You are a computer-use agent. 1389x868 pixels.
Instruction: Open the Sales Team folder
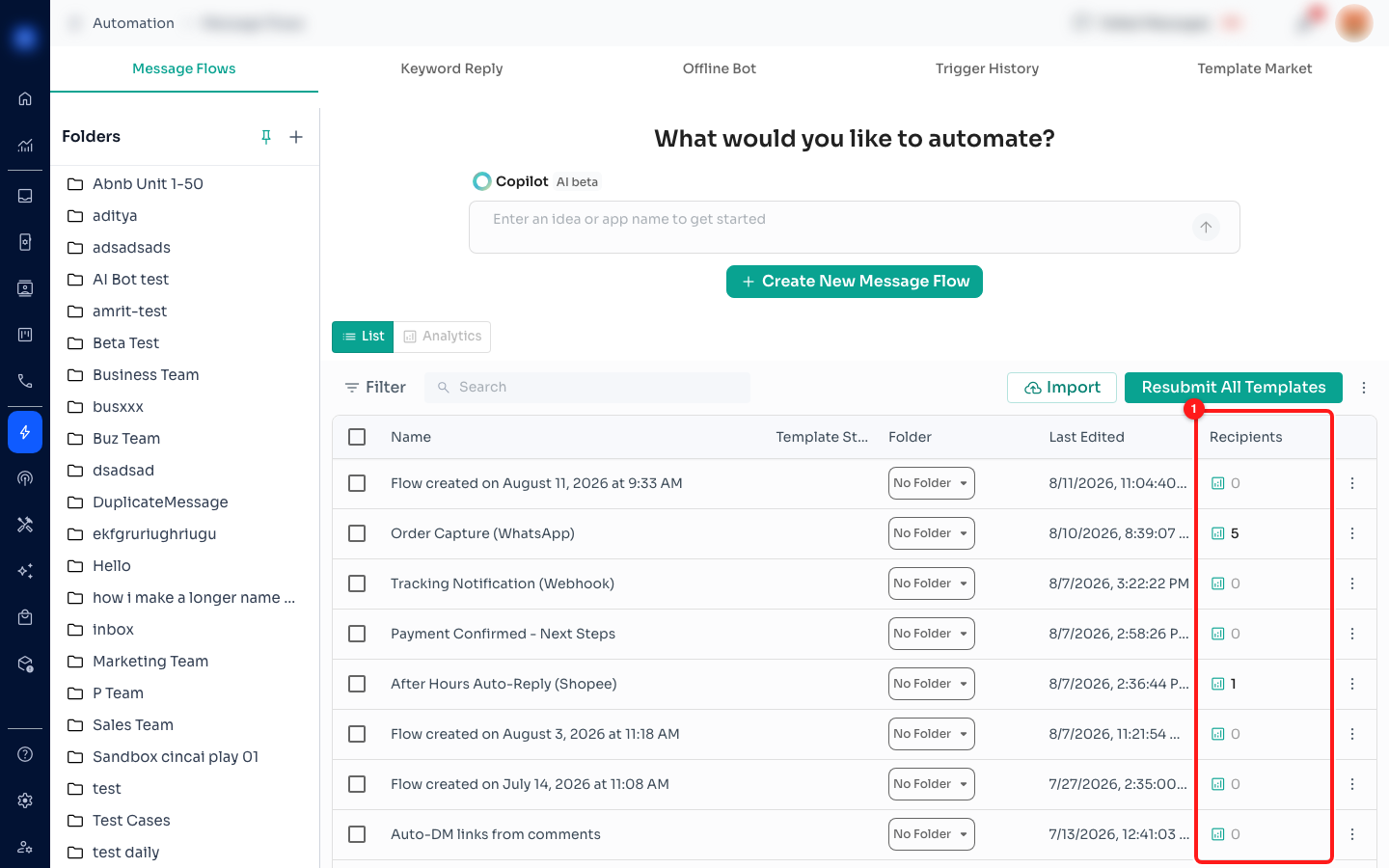click(x=184, y=725)
